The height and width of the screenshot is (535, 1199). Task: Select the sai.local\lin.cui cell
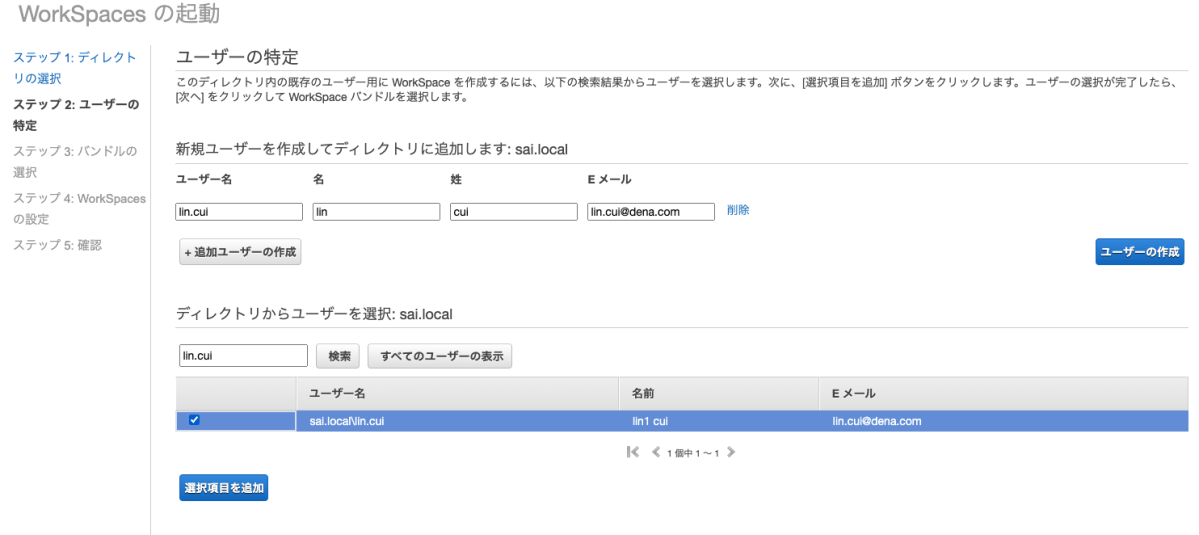tap(457, 421)
